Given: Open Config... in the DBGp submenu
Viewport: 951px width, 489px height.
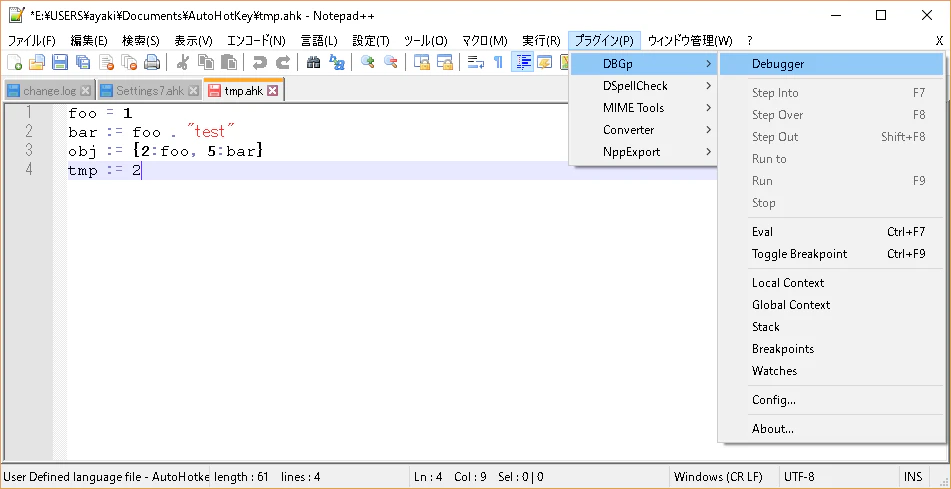Looking at the screenshot, I should coord(832,399).
